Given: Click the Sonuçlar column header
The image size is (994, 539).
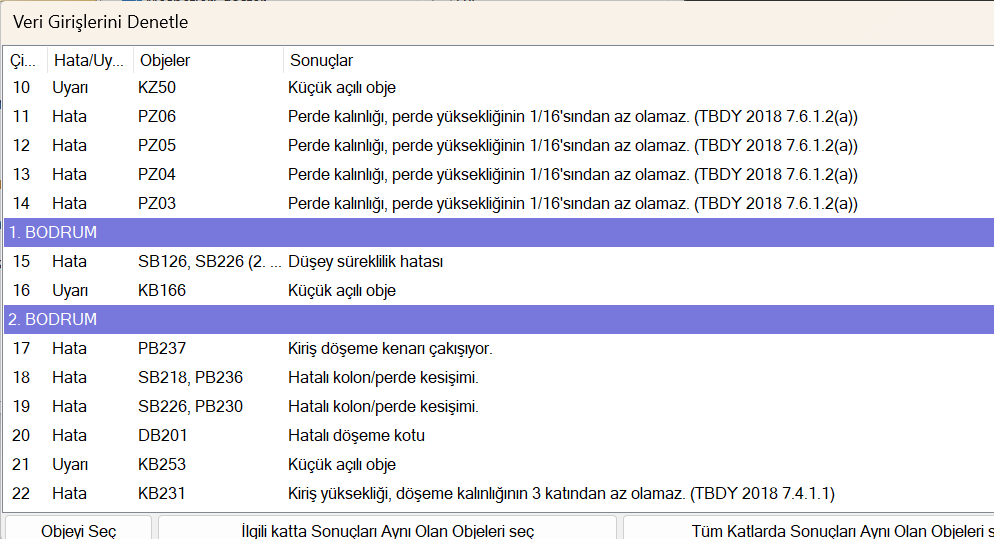Looking at the screenshot, I should (321, 60).
